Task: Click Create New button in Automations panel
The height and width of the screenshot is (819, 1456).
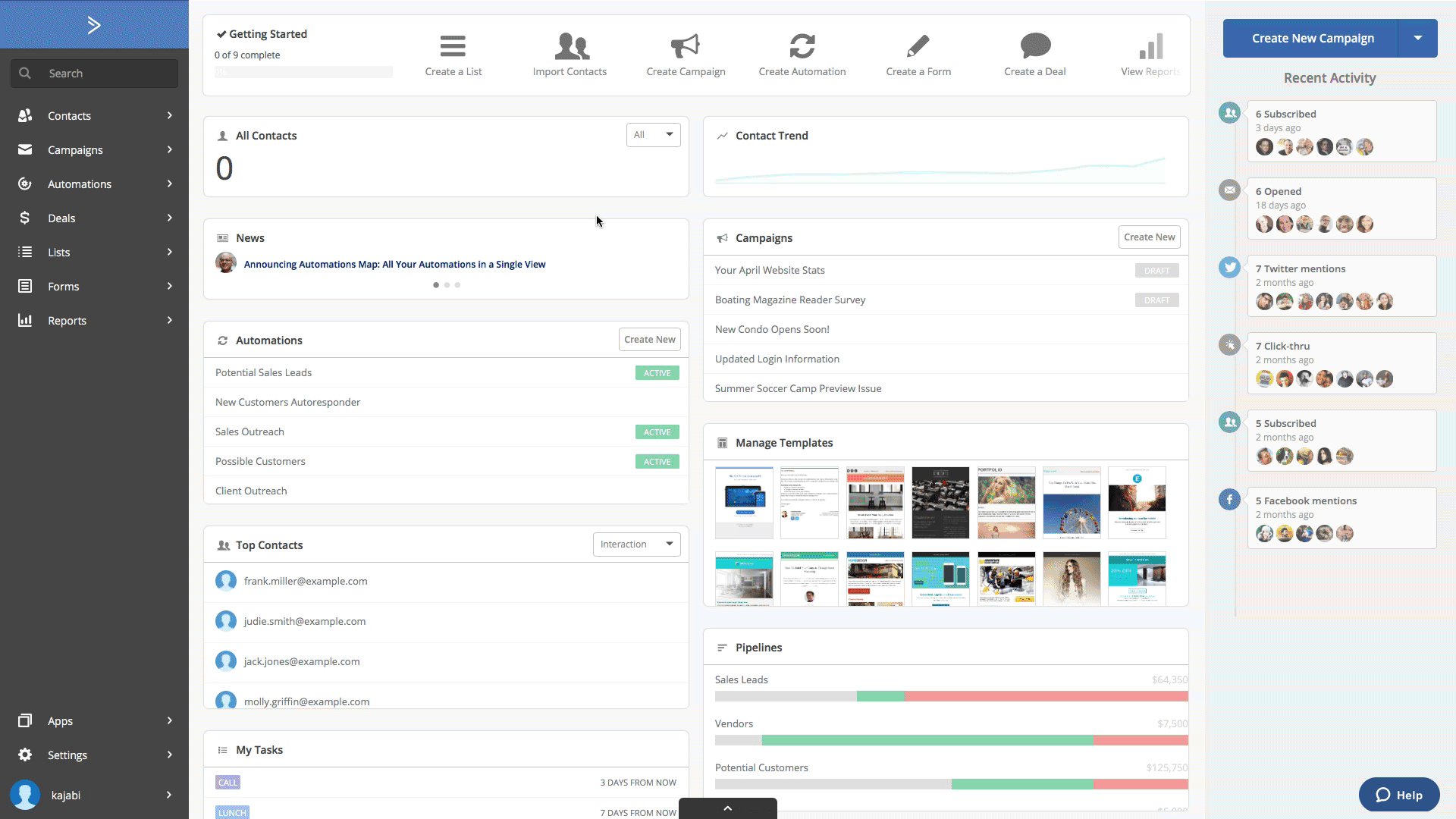Action: click(x=649, y=340)
